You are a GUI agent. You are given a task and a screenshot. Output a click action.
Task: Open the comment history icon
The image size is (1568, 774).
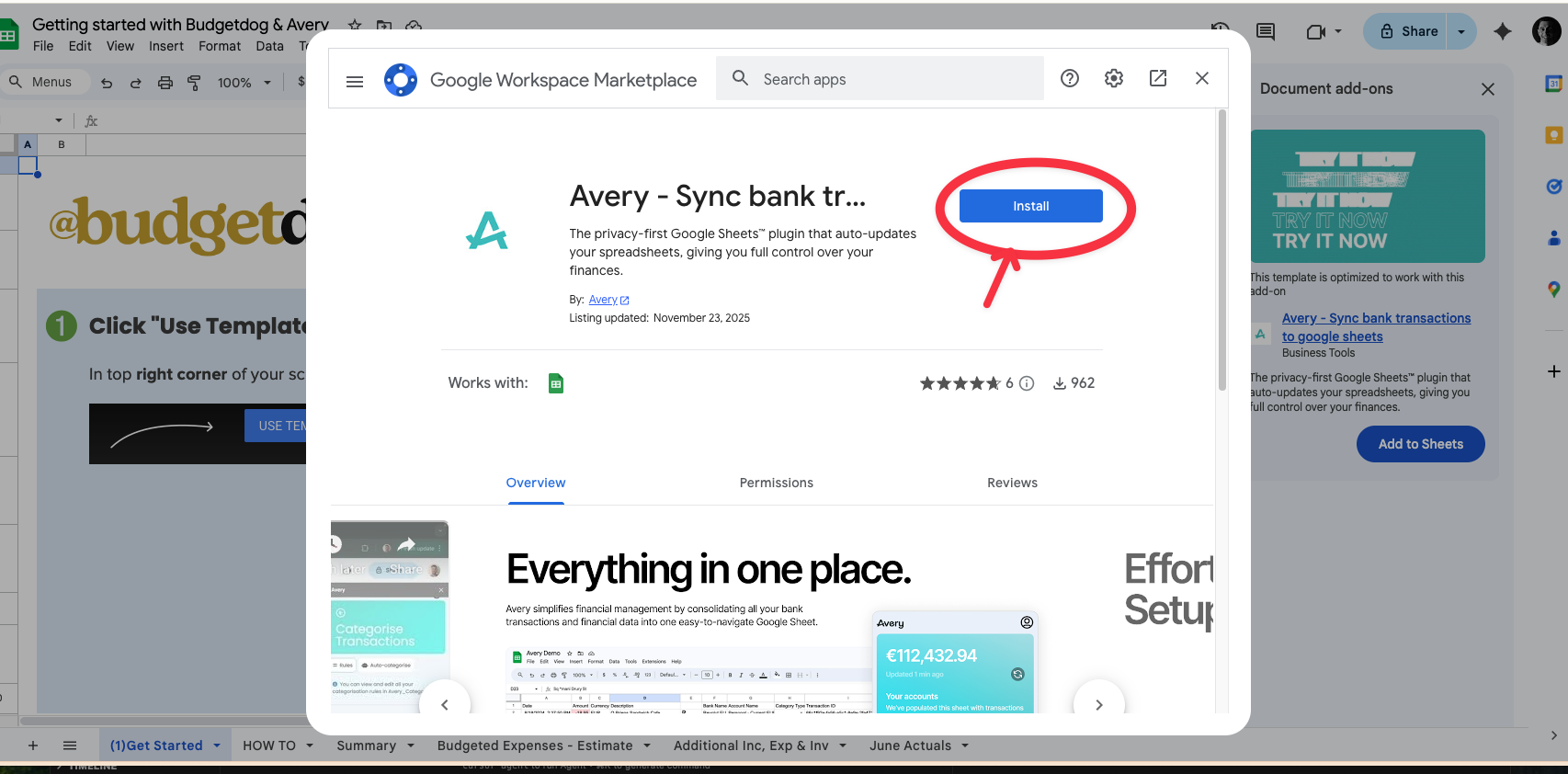click(1266, 32)
